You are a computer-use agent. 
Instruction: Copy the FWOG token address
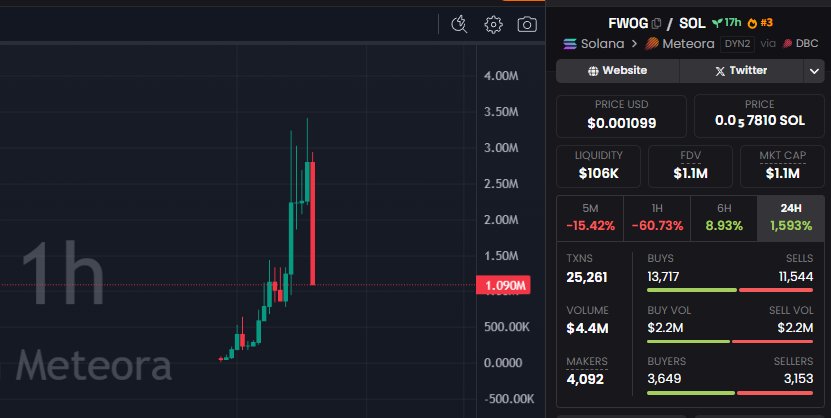[657, 22]
